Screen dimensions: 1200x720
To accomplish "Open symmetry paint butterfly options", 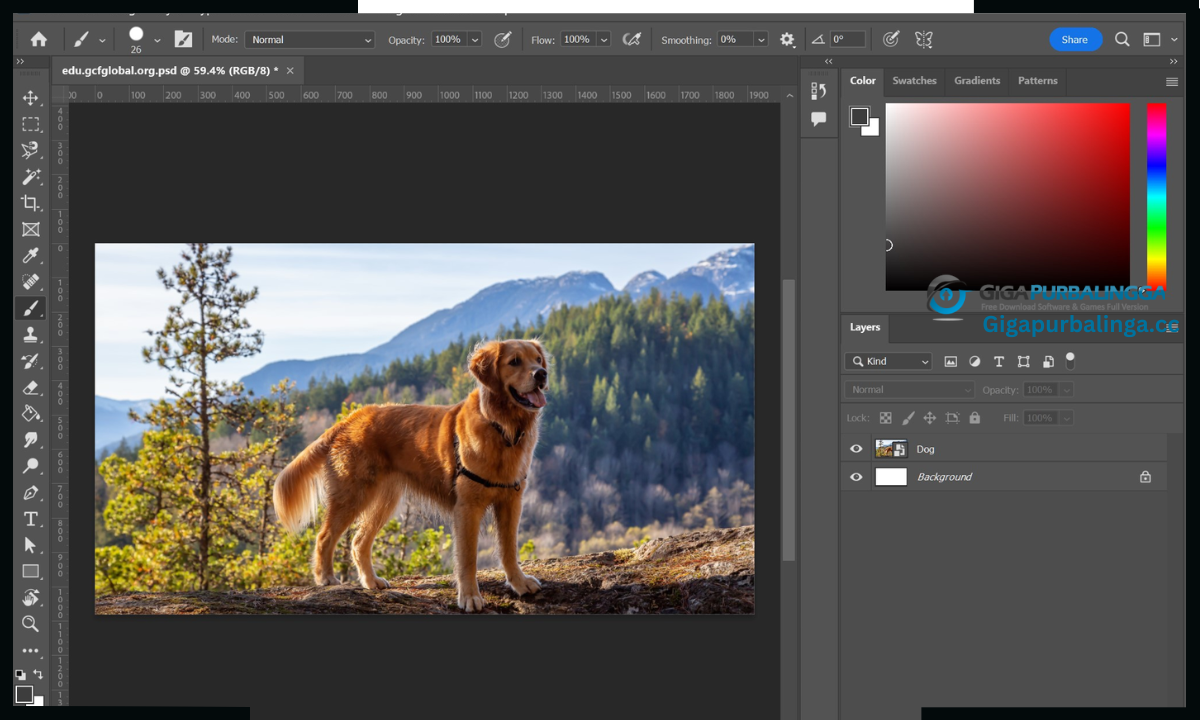I will tap(924, 40).
